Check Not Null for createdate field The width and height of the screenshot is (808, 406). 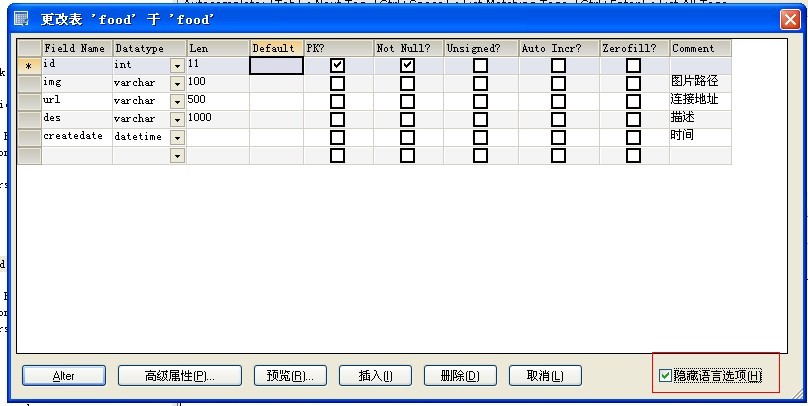(x=408, y=138)
